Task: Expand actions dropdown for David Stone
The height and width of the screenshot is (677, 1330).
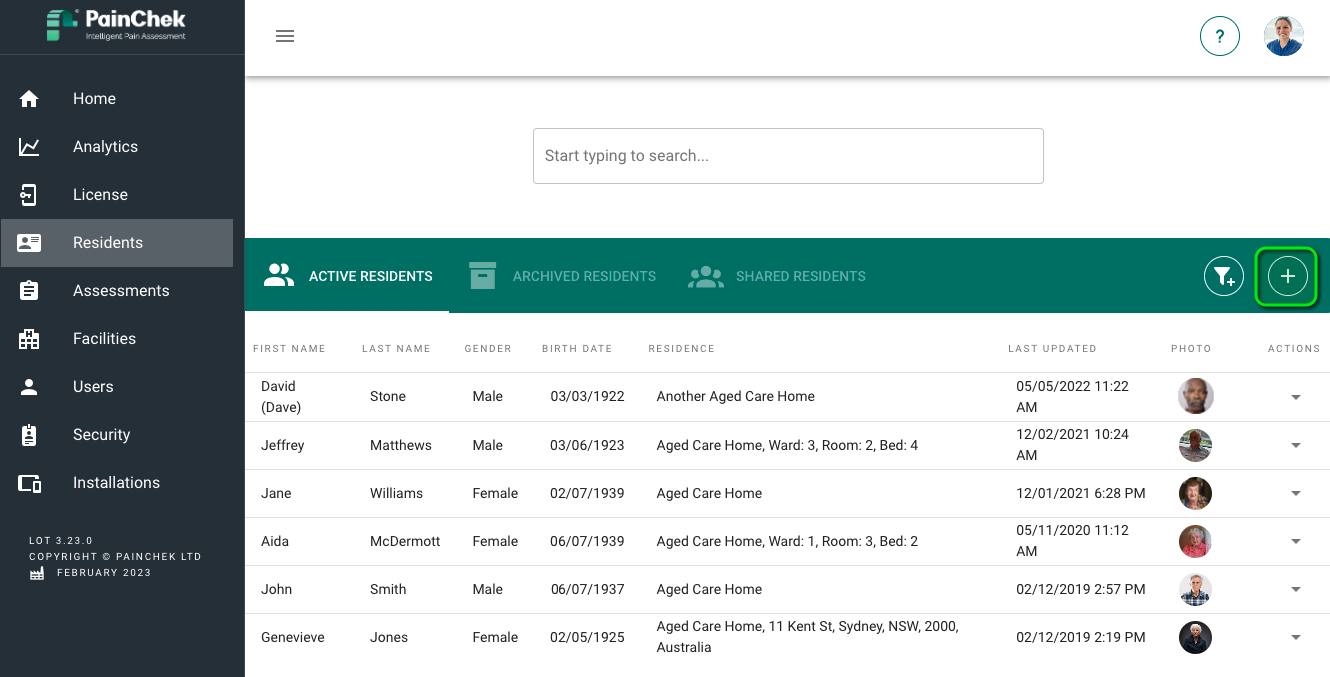Action: [1295, 397]
